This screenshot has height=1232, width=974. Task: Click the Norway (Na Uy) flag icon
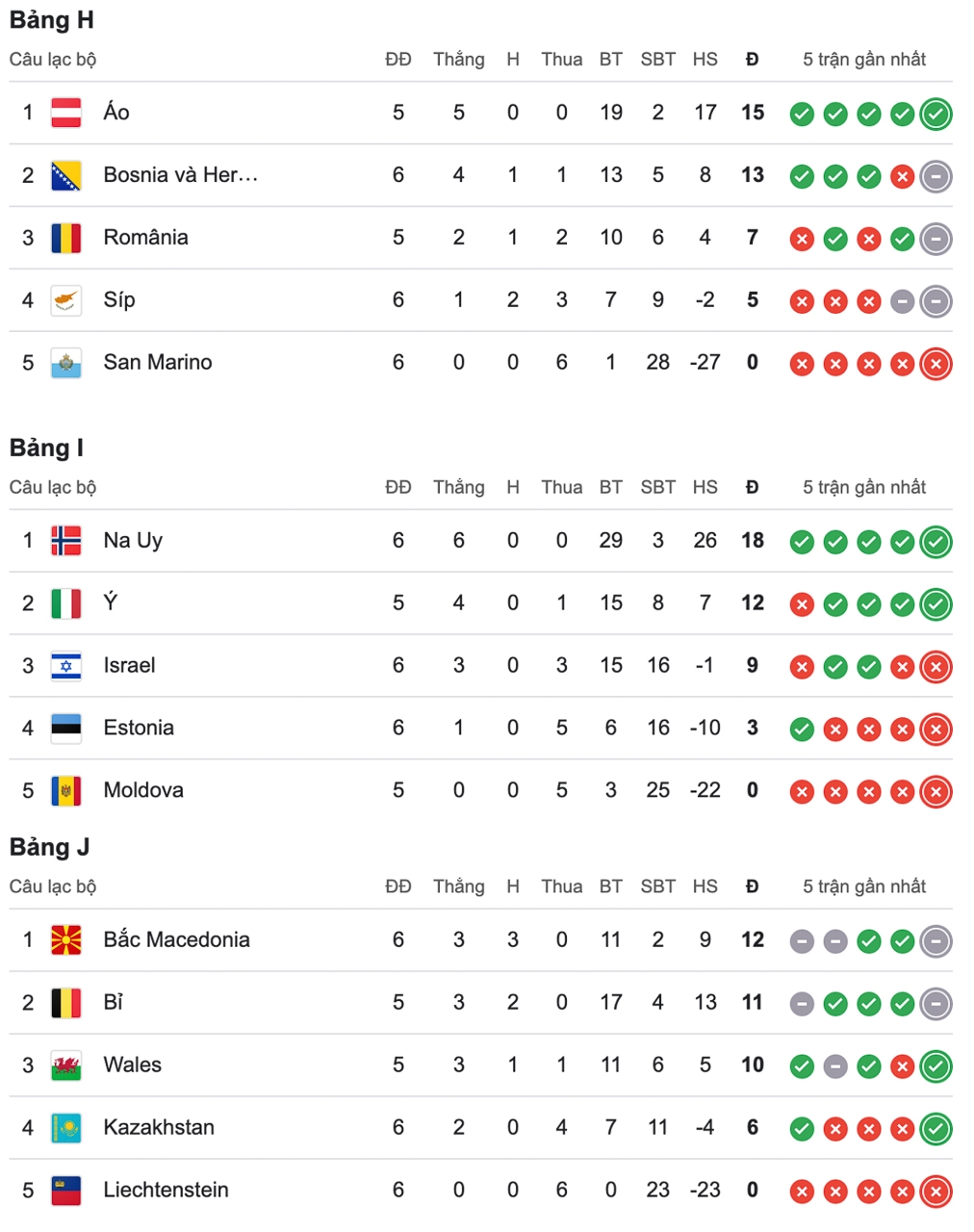click(x=65, y=541)
